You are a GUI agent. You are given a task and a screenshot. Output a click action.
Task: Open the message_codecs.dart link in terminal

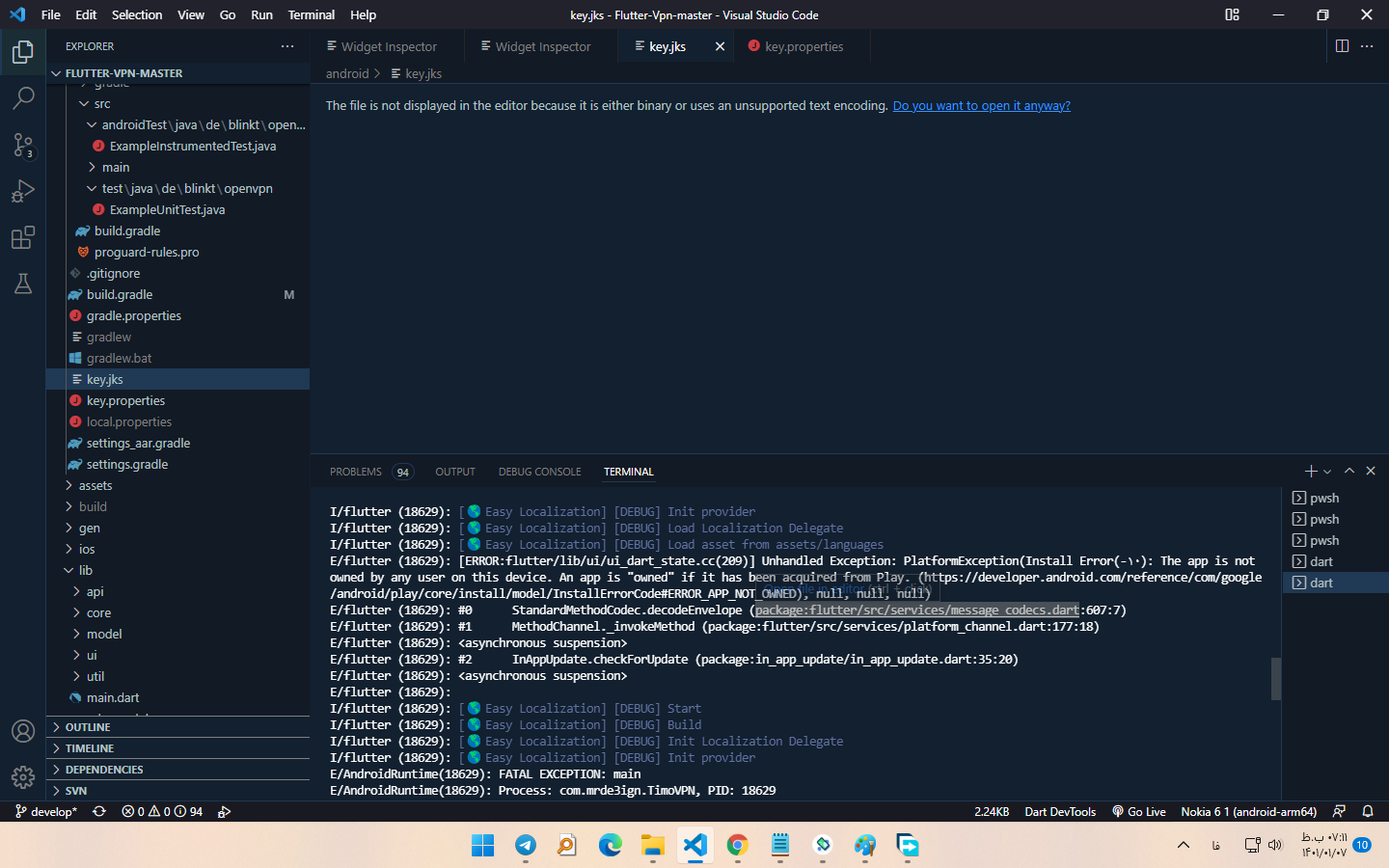[916, 610]
